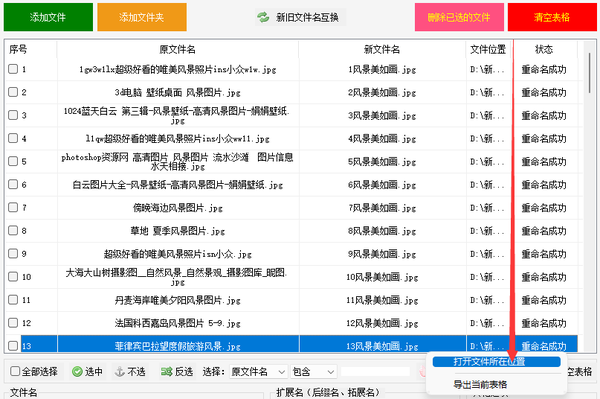
Task: Click the 原文件名 column header
Action: click(178, 49)
